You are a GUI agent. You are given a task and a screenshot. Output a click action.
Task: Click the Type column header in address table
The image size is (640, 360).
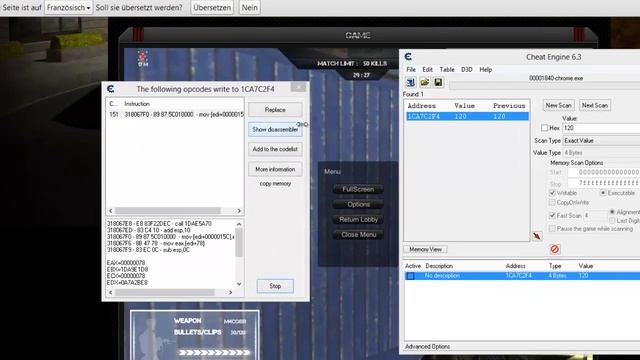coord(555,266)
